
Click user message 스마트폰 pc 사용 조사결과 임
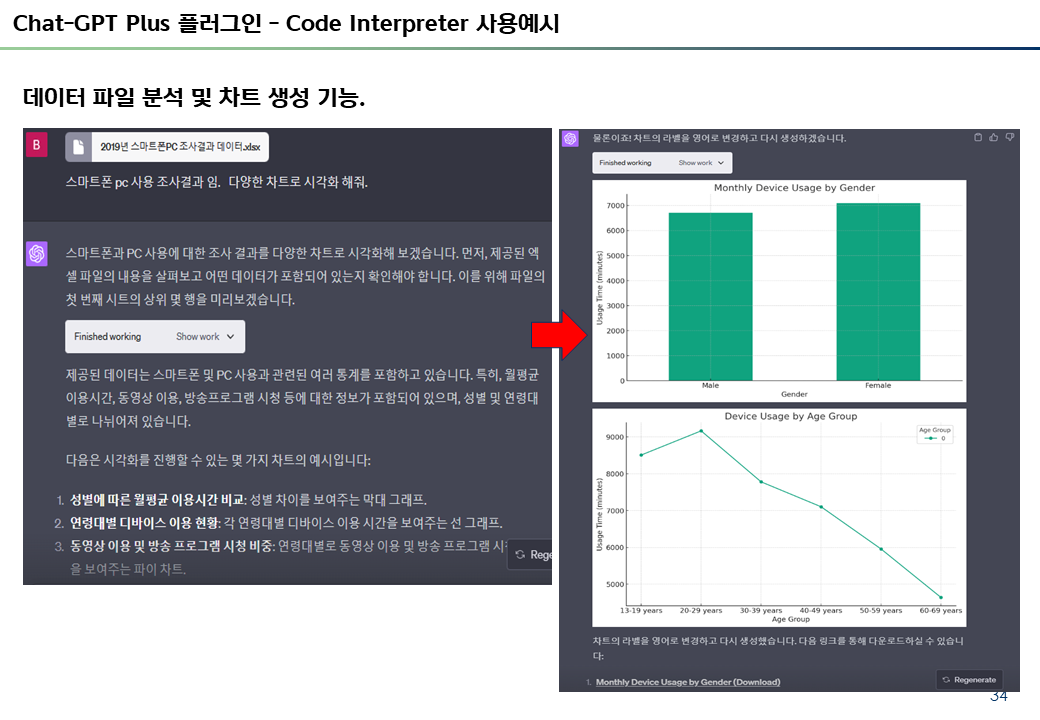[x=216, y=182]
